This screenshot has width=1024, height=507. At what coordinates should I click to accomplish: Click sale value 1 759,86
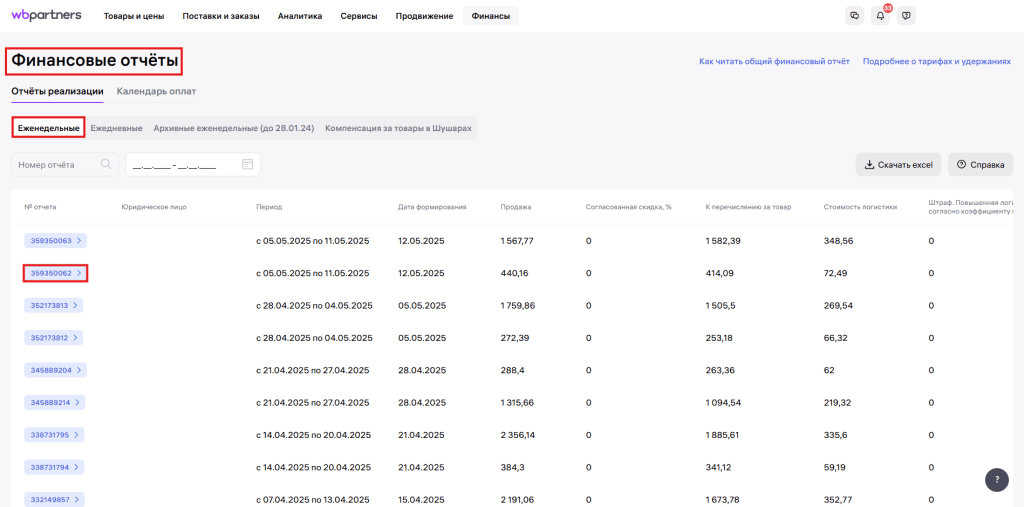(x=518, y=305)
